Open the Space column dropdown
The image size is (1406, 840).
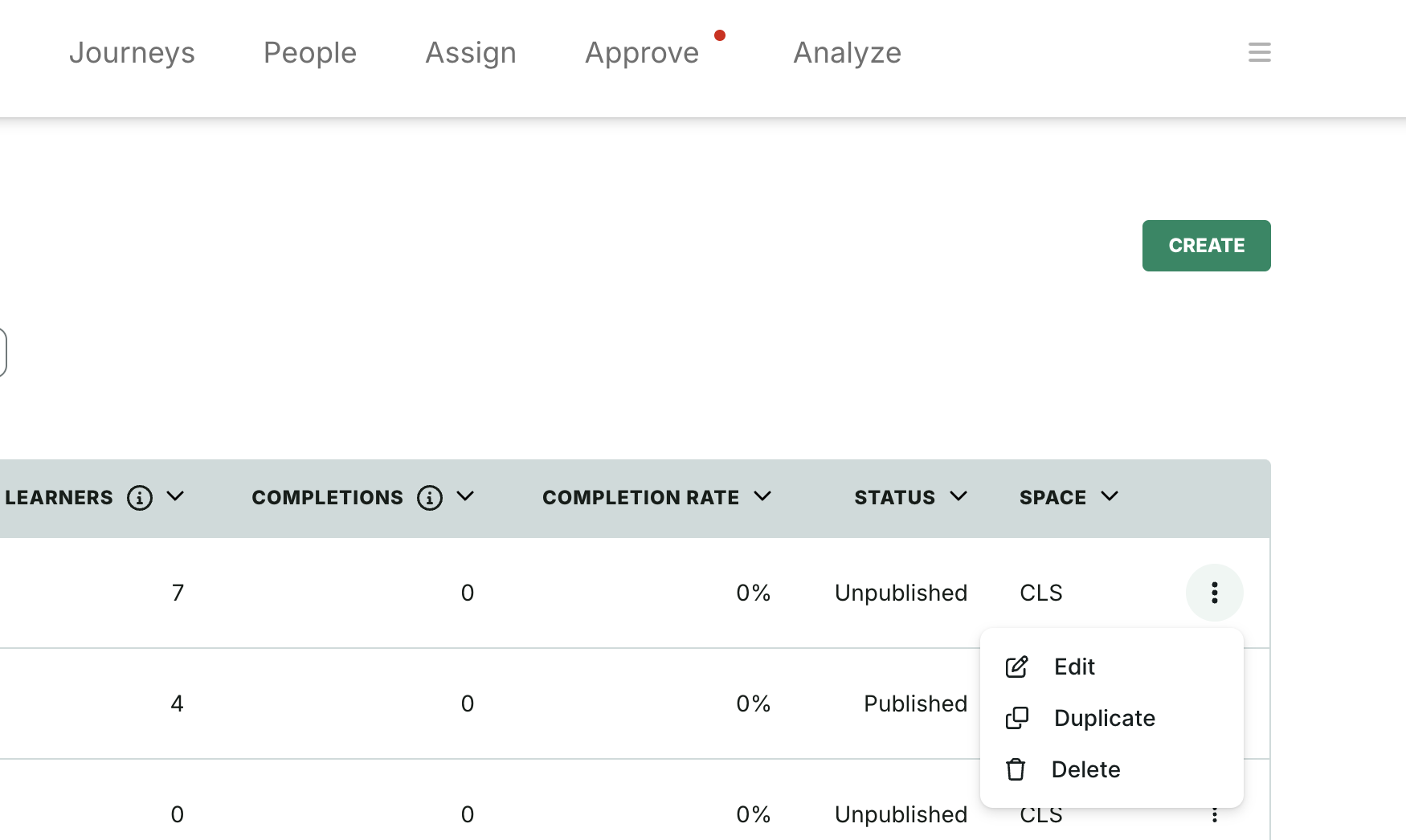tap(1110, 496)
